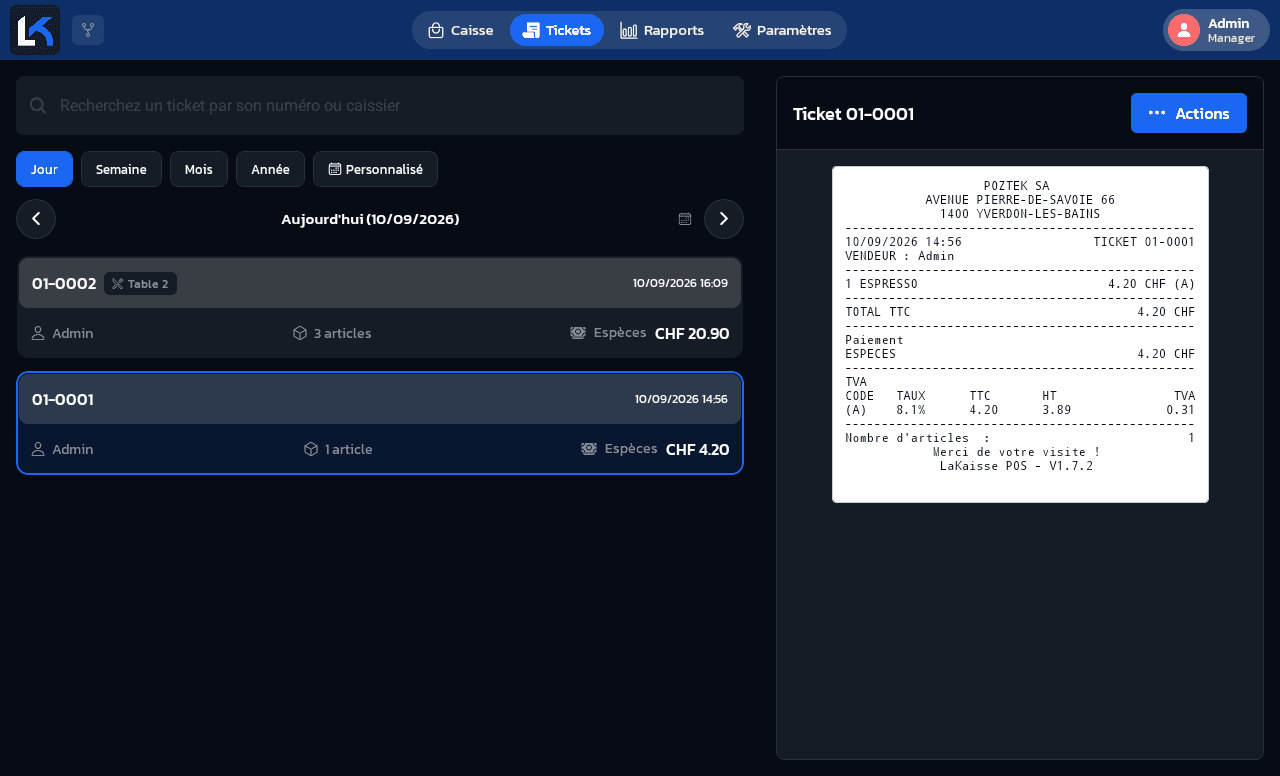The image size is (1280, 776).
Task: Focus the ticket search field
Action: click(380, 105)
